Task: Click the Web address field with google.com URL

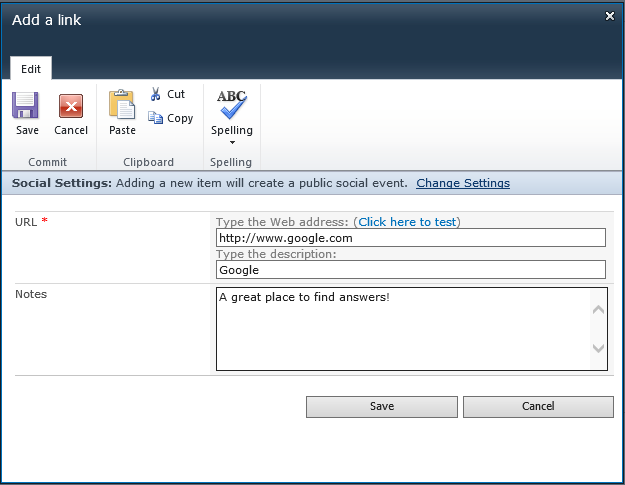Action: tap(410, 238)
